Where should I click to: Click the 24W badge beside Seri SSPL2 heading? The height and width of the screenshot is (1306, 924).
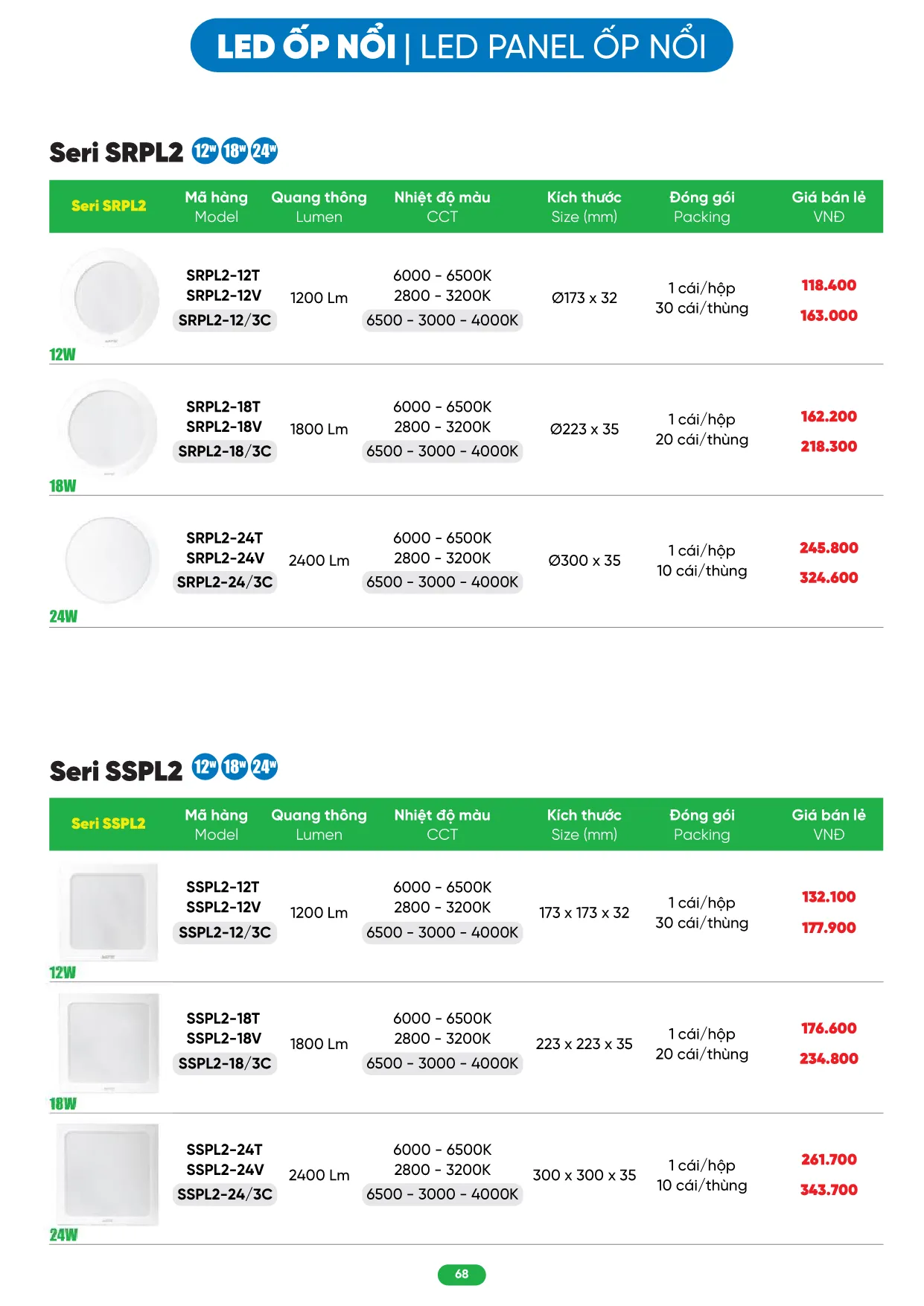pyautogui.click(x=264, y=767)
